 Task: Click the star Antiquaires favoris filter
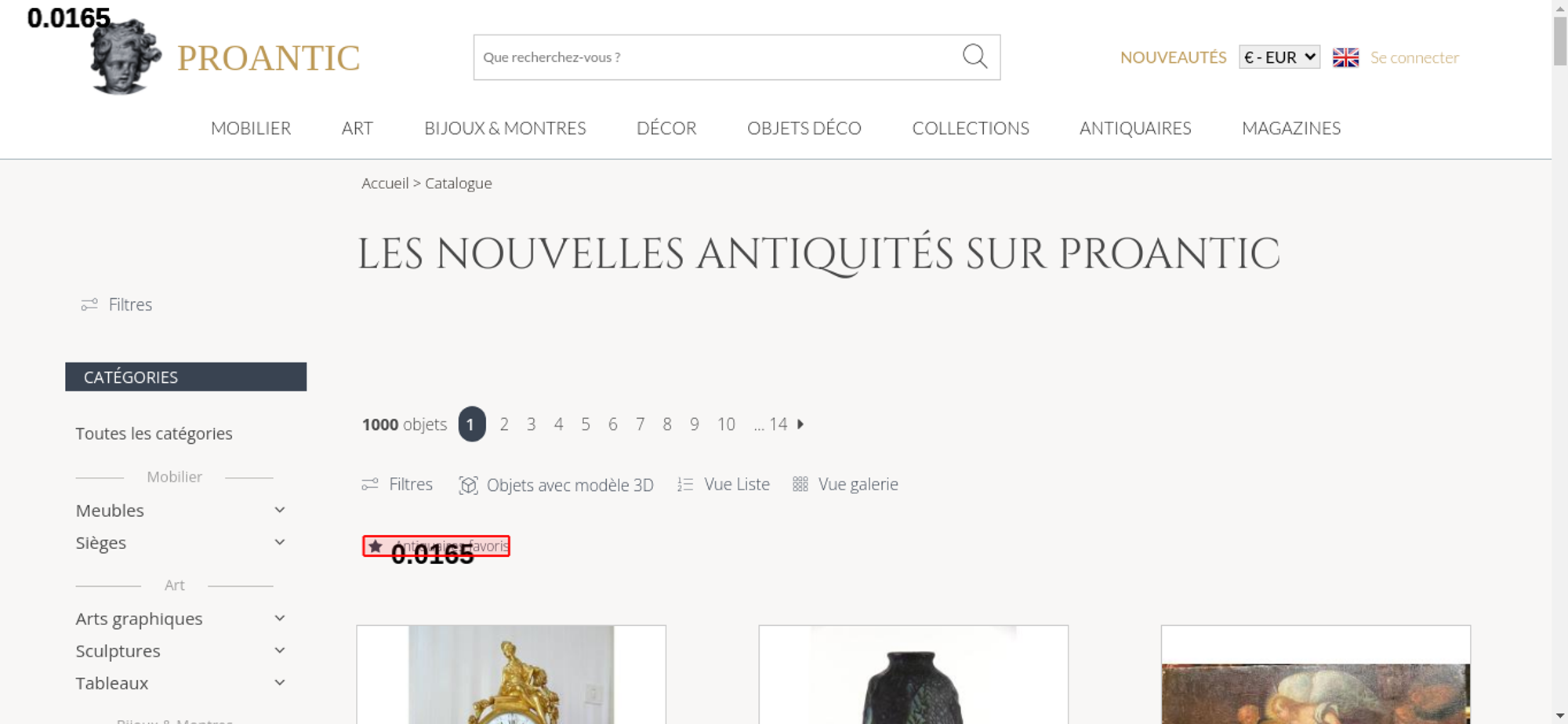[x=437, y=546]
